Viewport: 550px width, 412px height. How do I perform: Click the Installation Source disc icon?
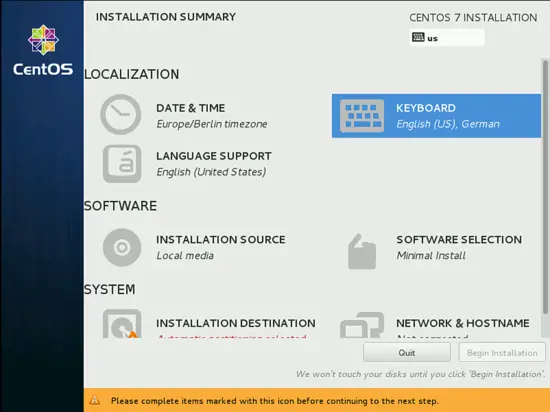122,247
